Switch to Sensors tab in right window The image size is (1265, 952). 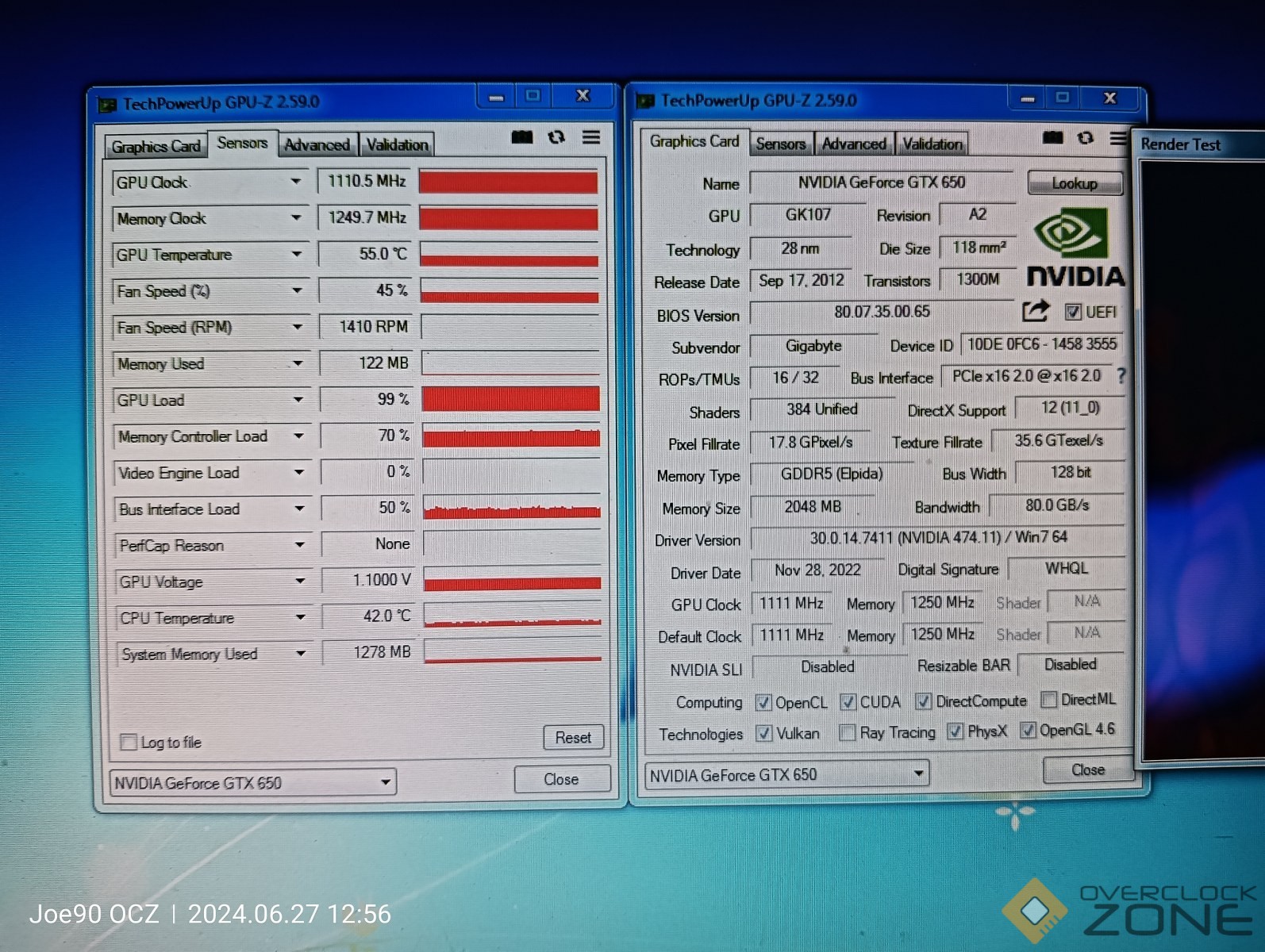[780, 144]
